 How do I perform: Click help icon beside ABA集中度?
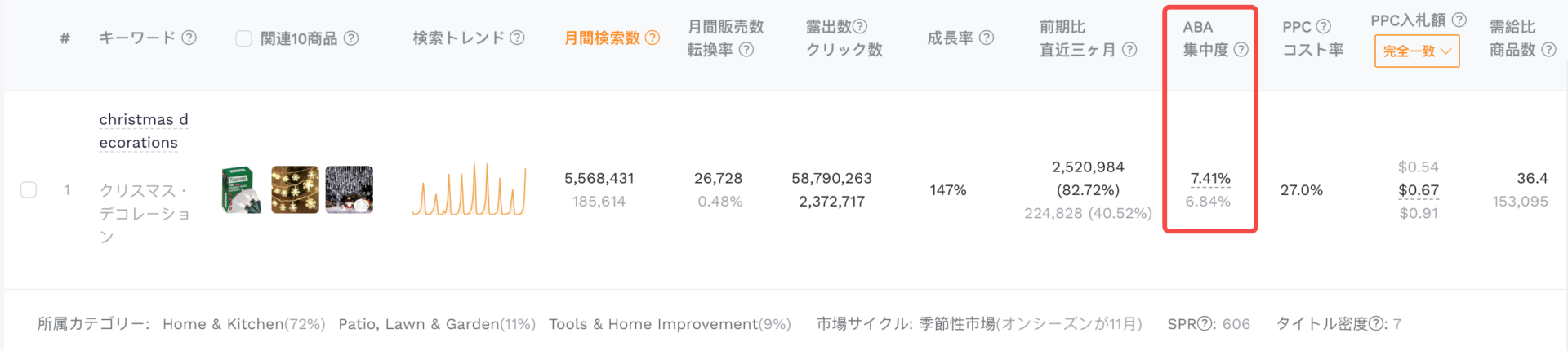click(x=1241, y=50)
